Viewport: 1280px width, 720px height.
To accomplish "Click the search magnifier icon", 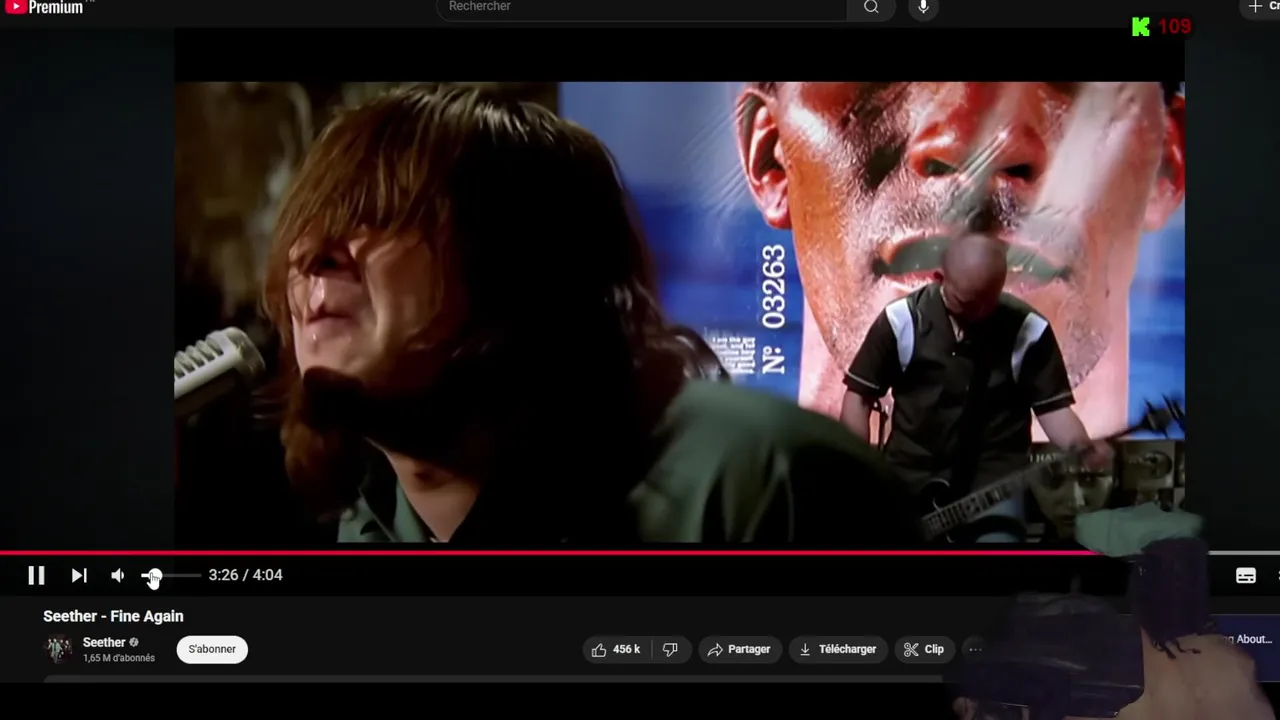I will click(x=871, y=7).
